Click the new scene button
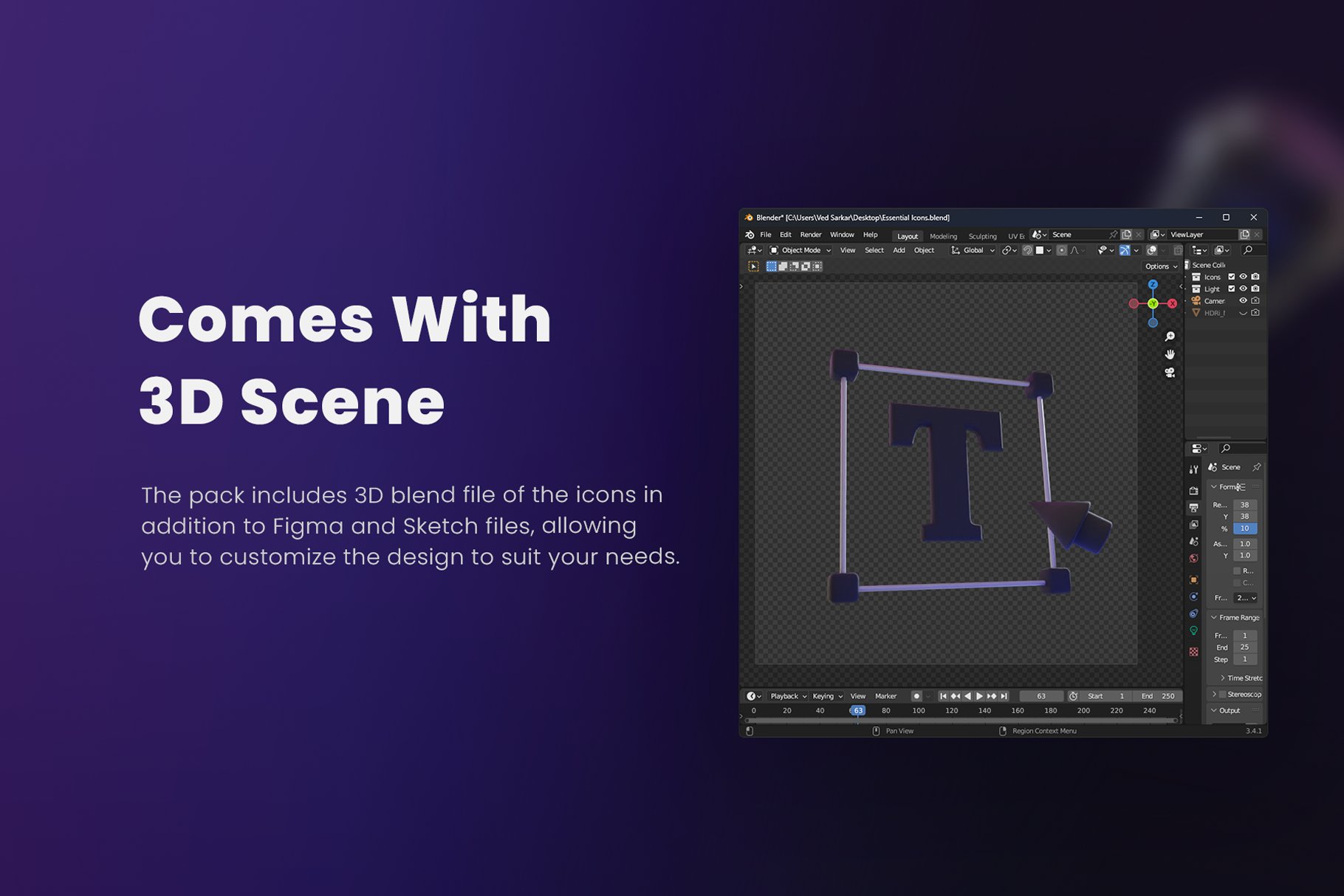Image resolution: width=1344 pixels, height=896 pixels. (x=1126, y=235)
